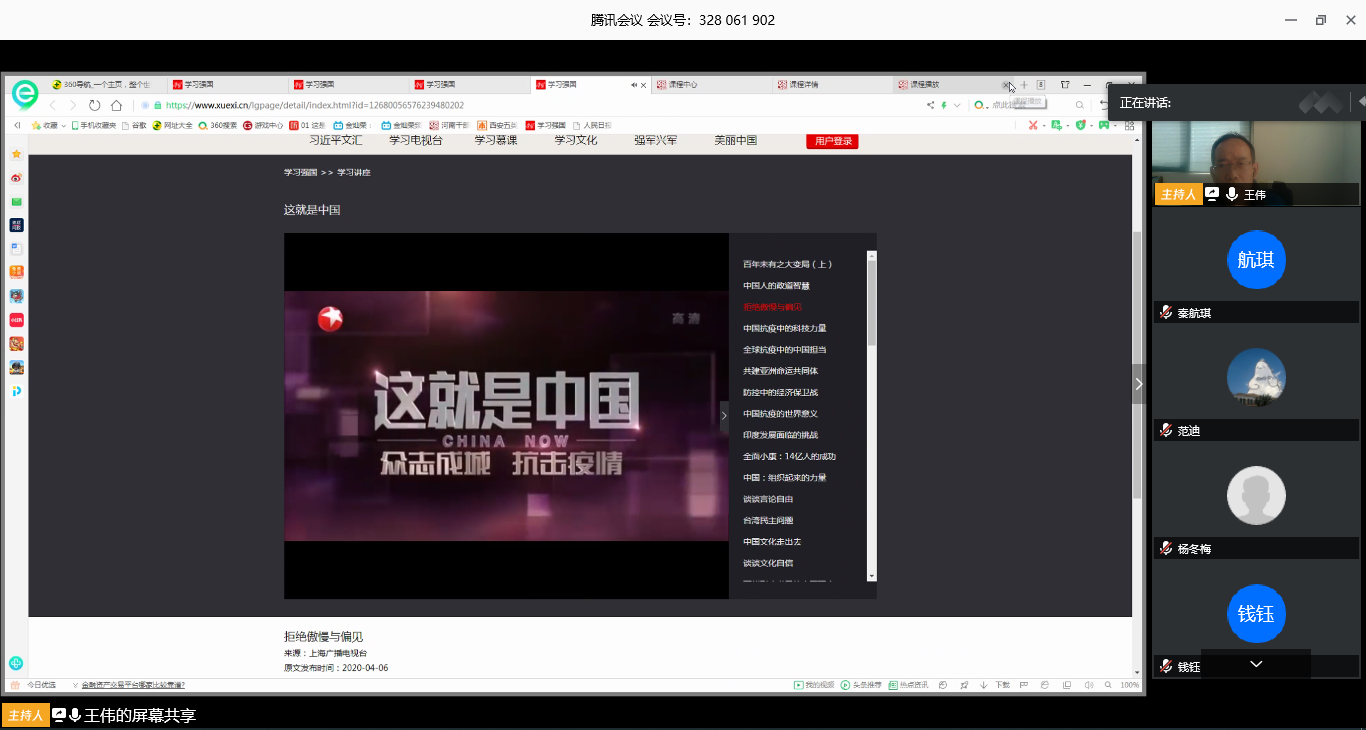Open the 学习慕课 navigation item
This screenshot has width=1366, height=730.
point(496,140)
